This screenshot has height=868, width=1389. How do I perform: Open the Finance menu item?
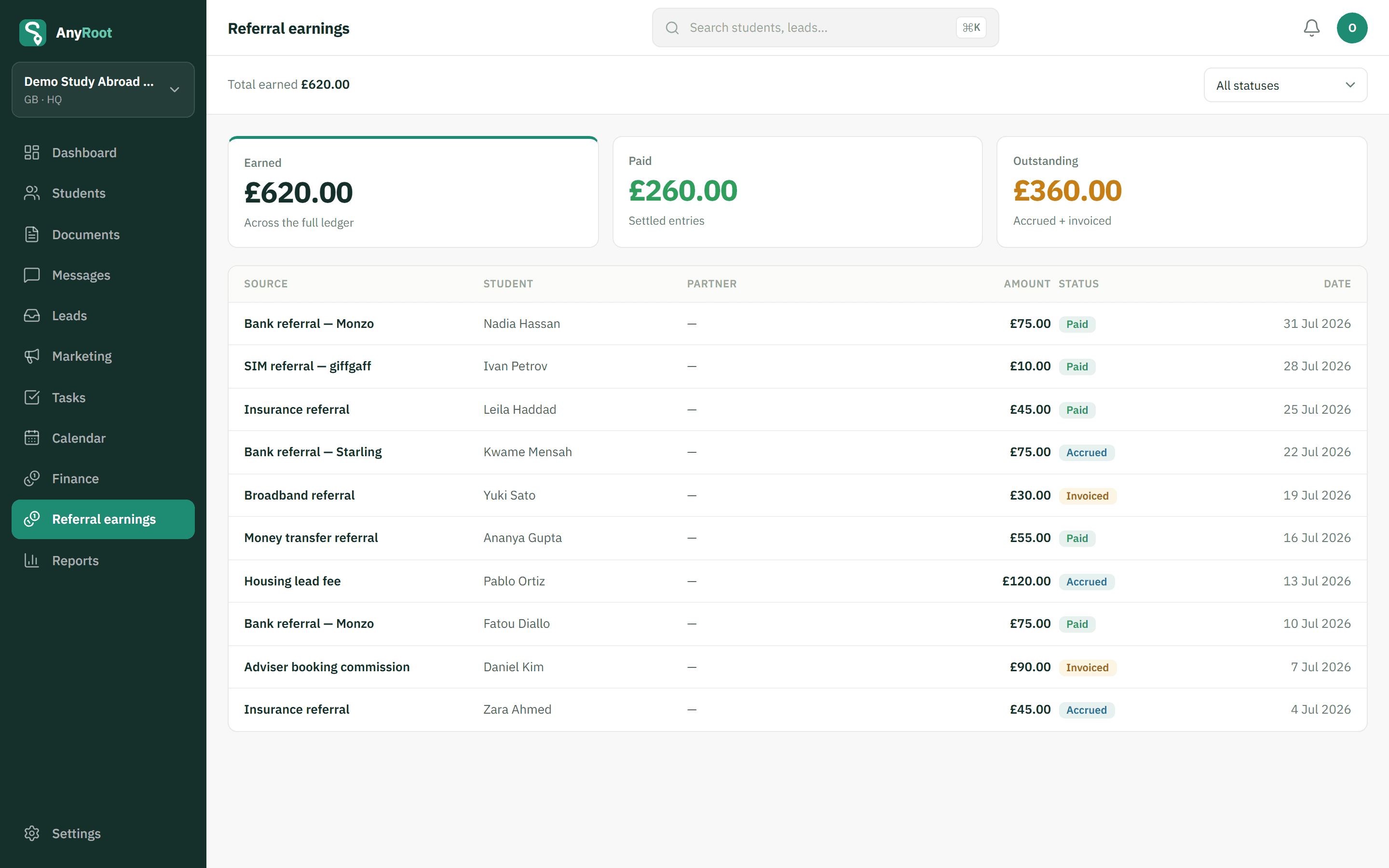coord(103,479)
